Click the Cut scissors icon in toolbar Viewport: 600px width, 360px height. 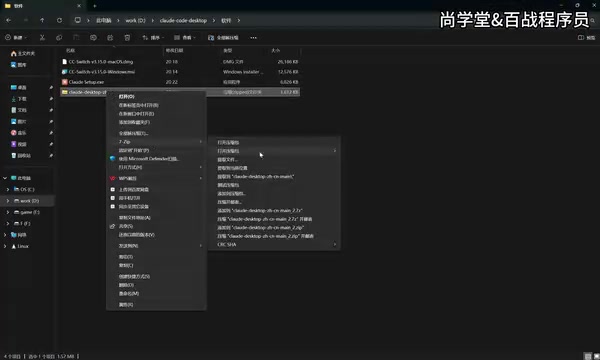pos(42,37)
